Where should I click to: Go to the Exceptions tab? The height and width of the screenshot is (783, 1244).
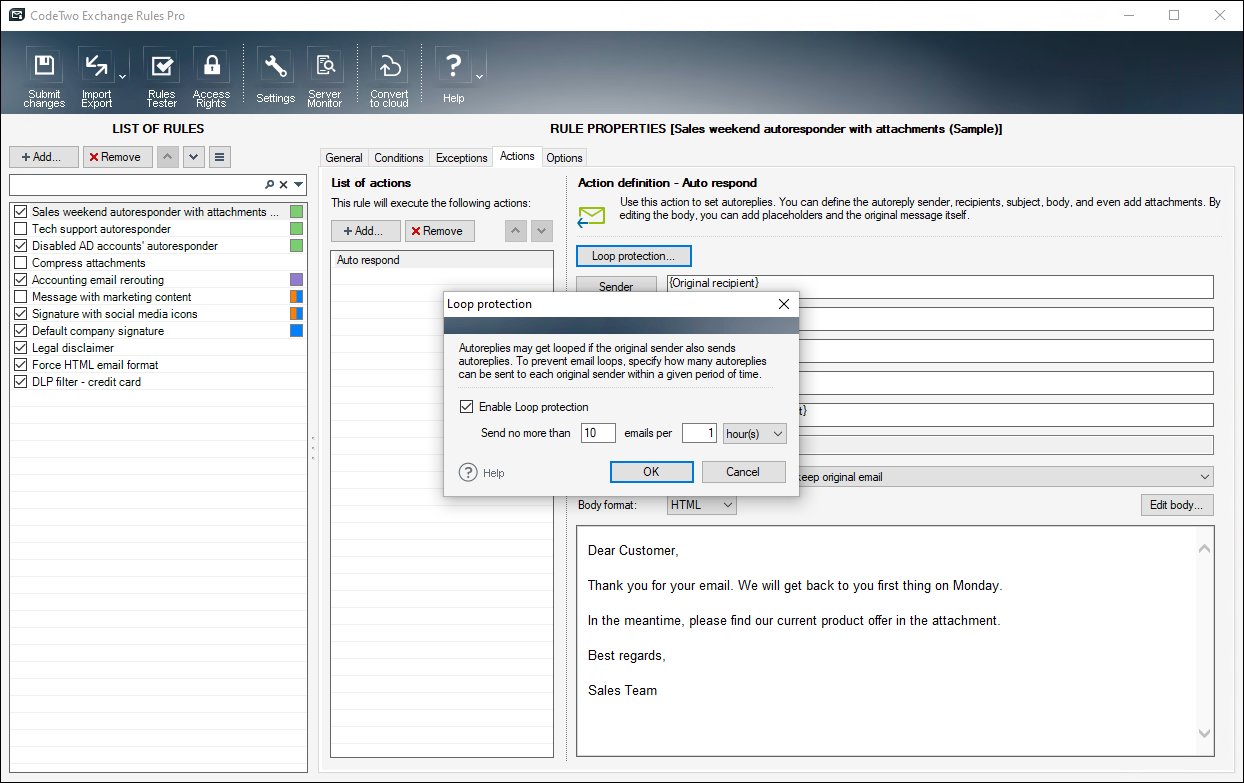(x=462, y=158)
